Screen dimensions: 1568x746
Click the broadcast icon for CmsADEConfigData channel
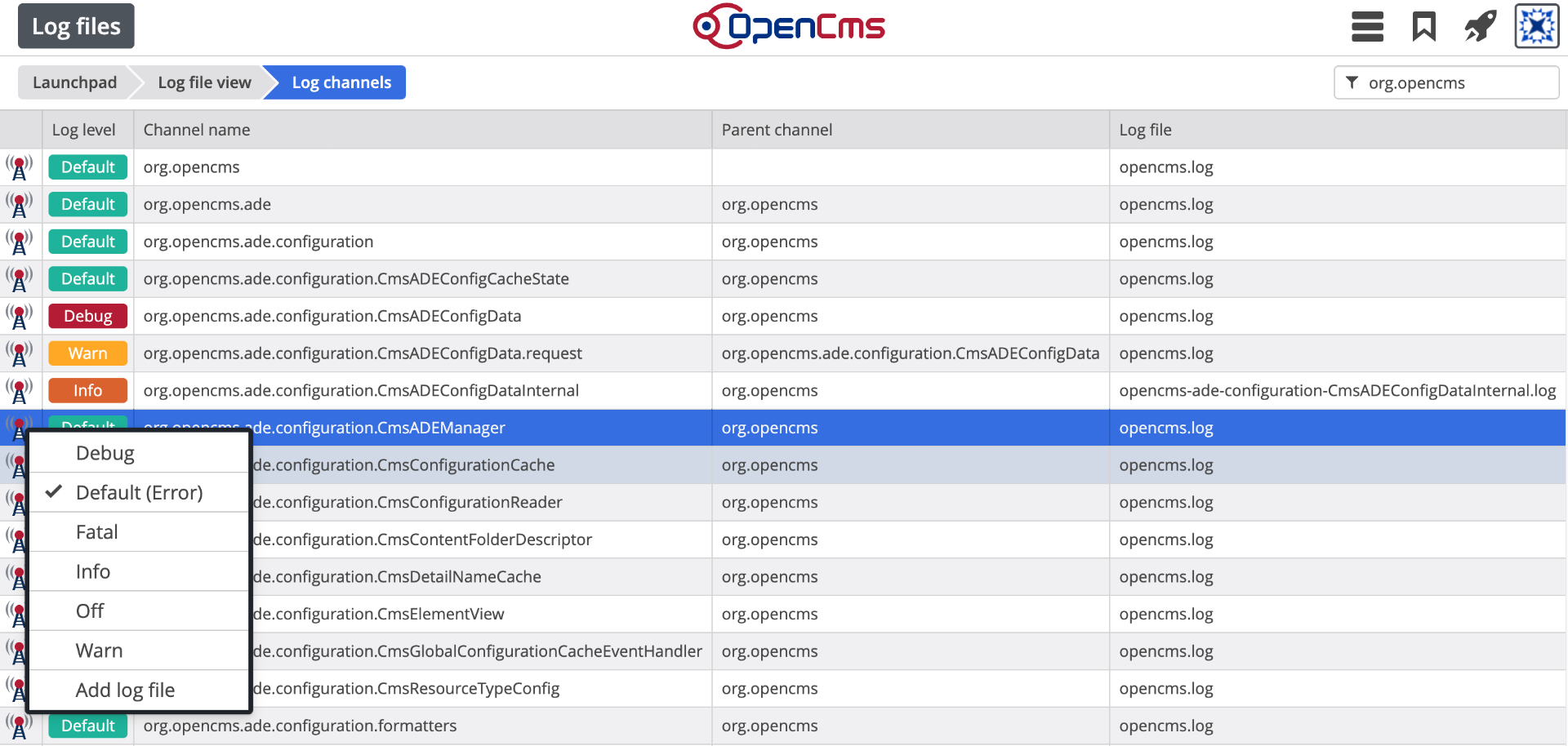(20, 316)
